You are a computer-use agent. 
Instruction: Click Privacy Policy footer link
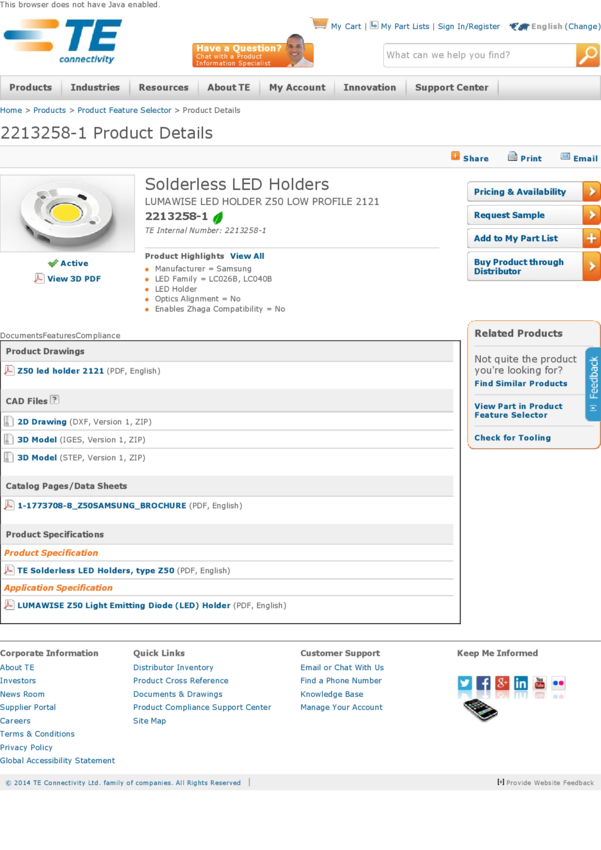[x=26, y=747]
